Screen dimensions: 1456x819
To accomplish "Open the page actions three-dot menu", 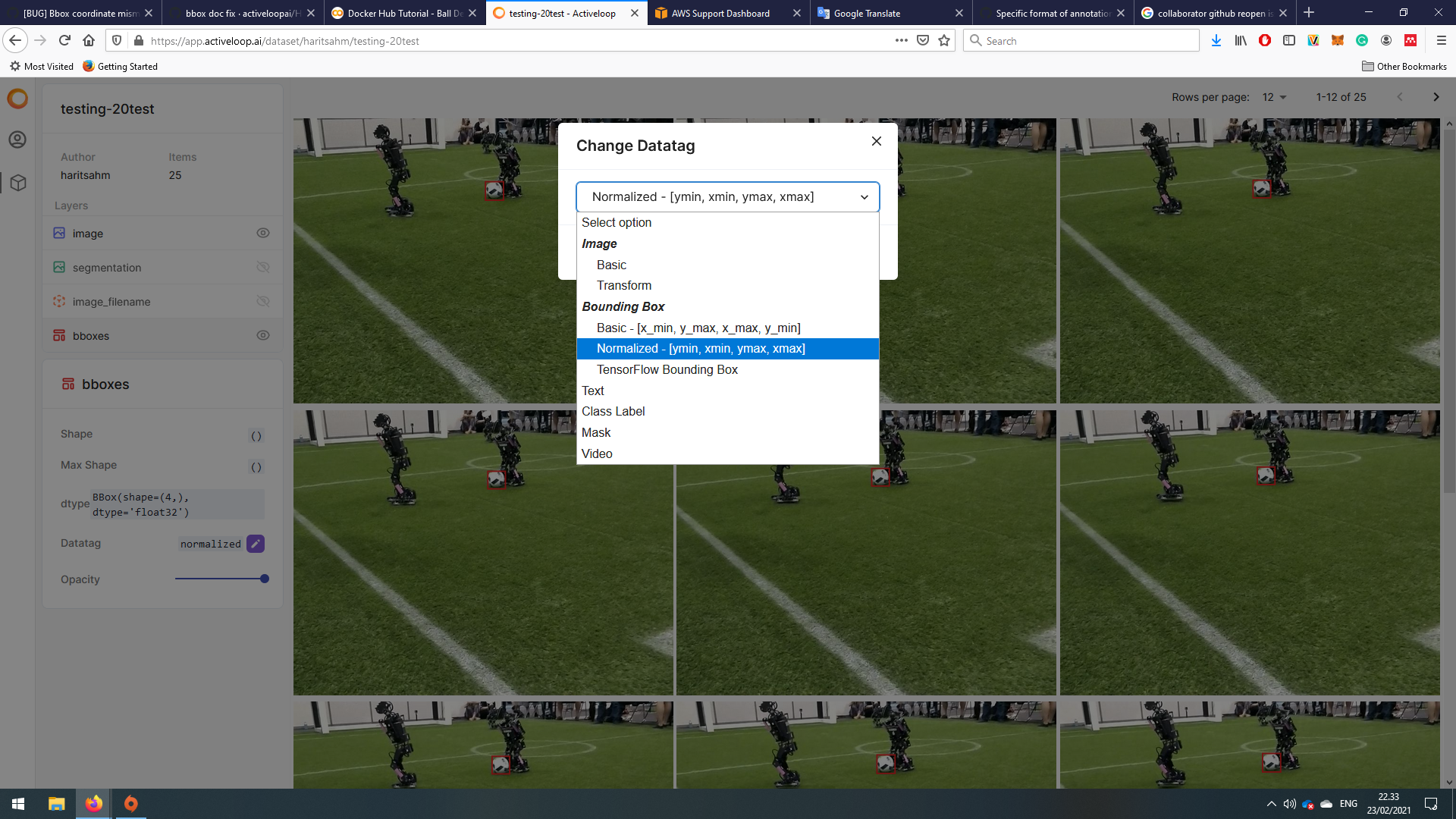I will pos(902,40).
